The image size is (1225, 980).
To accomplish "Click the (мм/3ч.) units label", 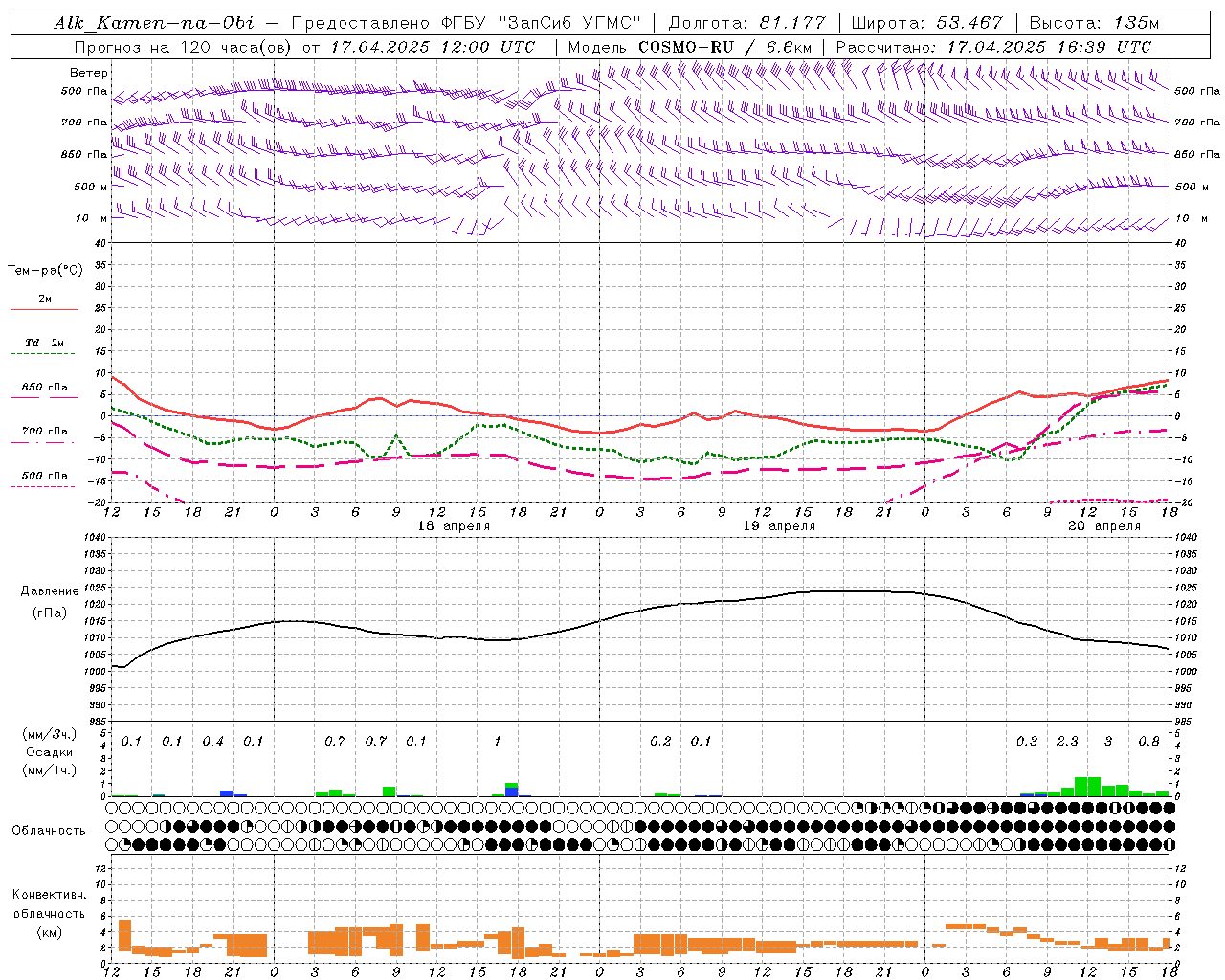I will [x=50, y=735].
